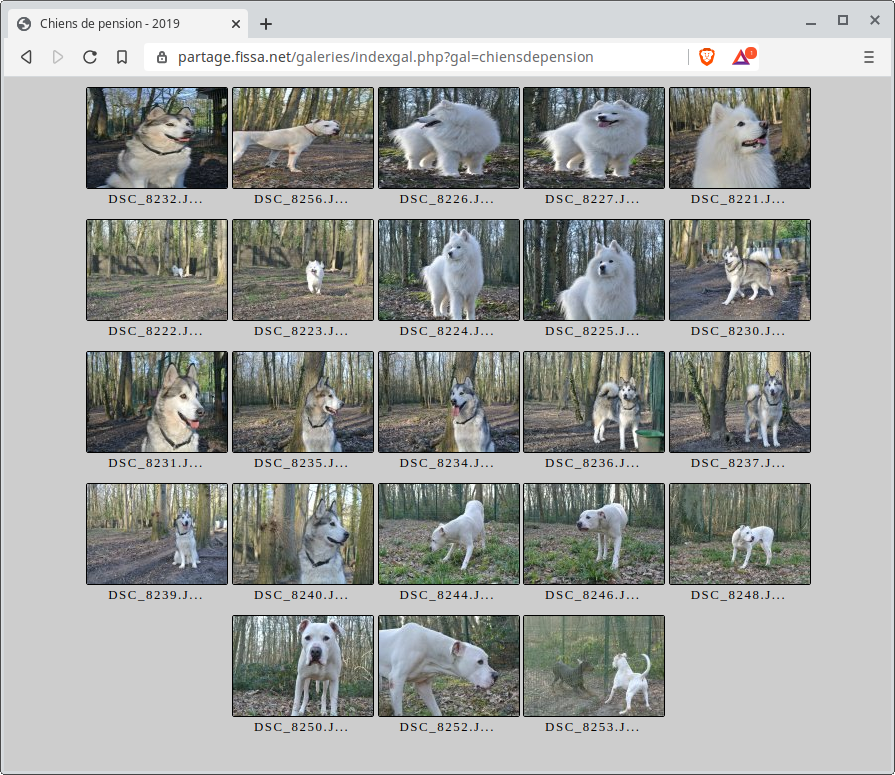The width and height of the screenshot is (895, 775).
Task: Open thumbnail of DSC_8236 photo
Action: tap(594, 402)
